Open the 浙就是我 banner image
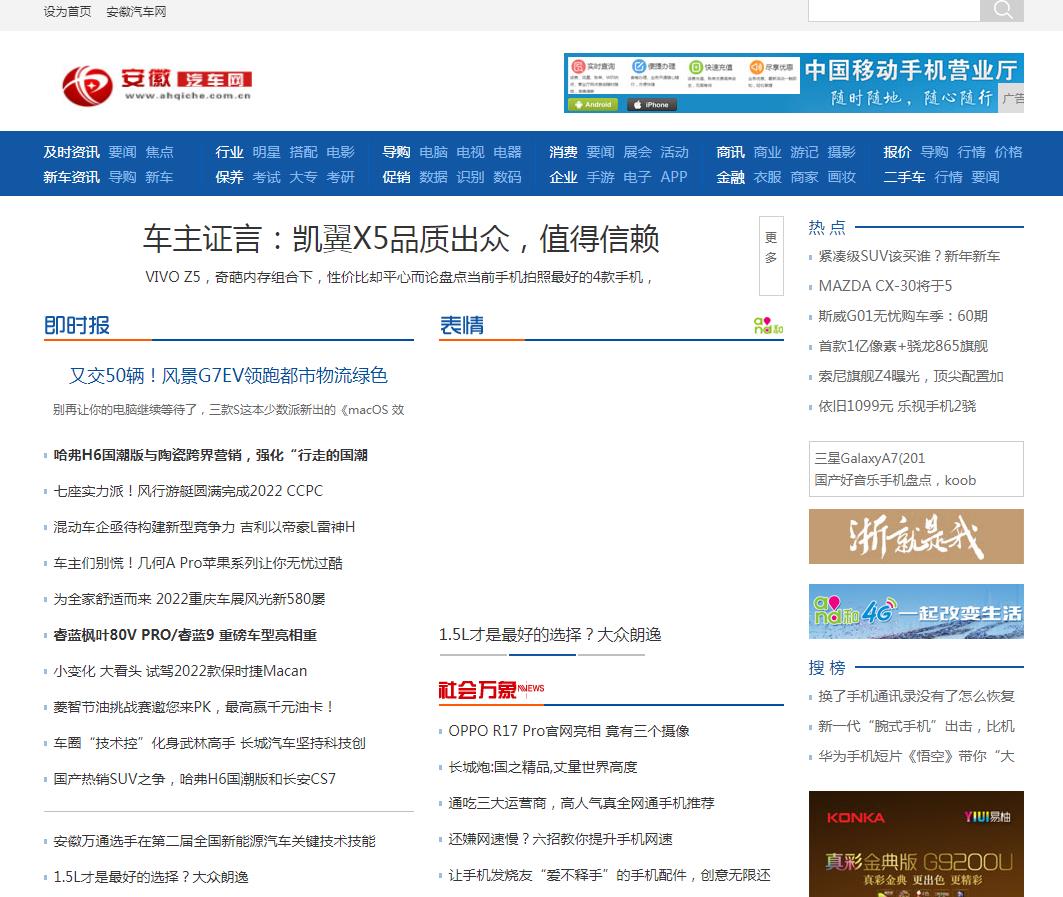The height and width of the screenshot is (897, 1063). tap(916, 536)
